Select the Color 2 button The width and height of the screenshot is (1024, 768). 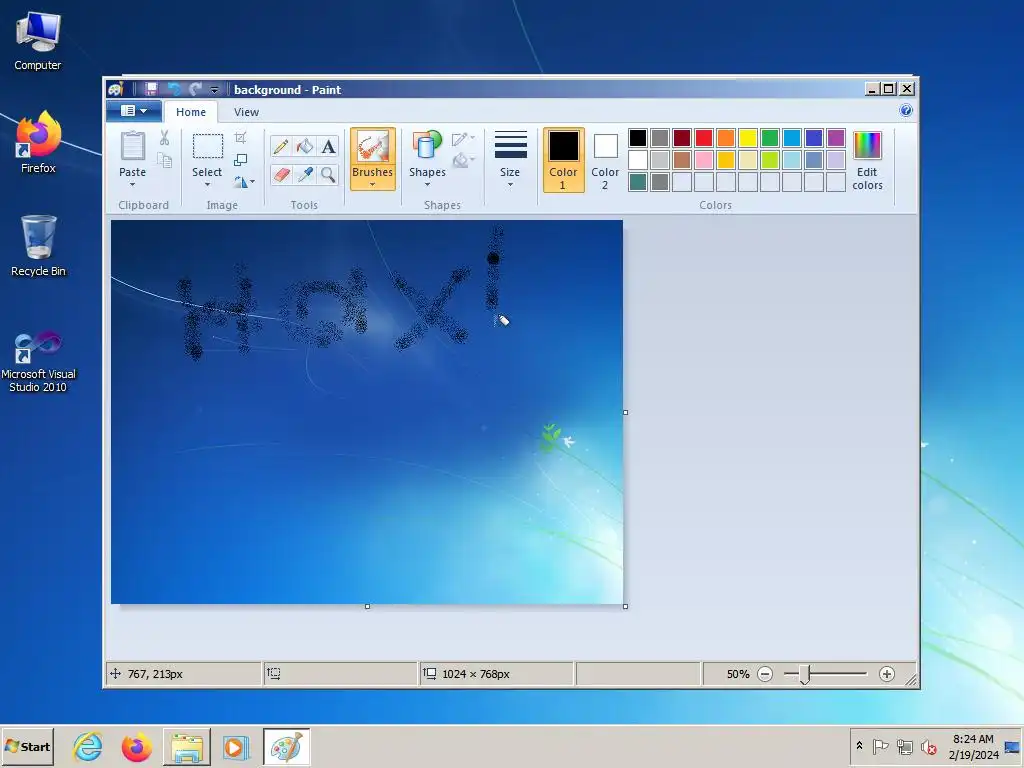point(605,160)
